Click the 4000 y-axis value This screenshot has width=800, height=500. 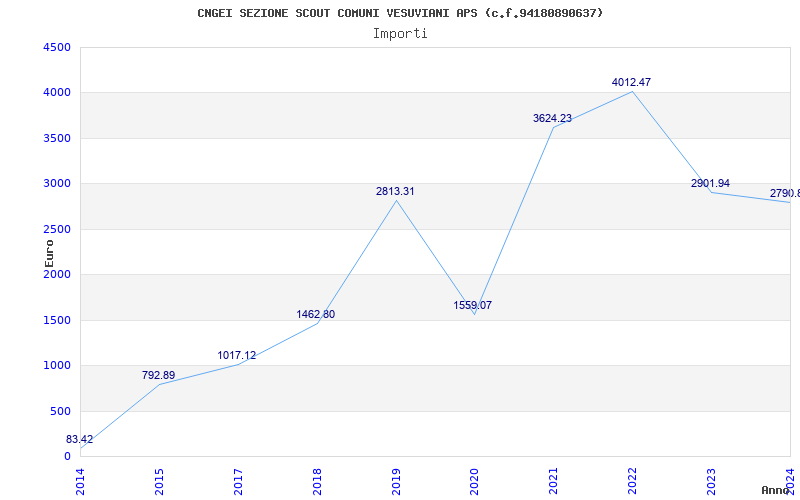[x=57, y=93]
